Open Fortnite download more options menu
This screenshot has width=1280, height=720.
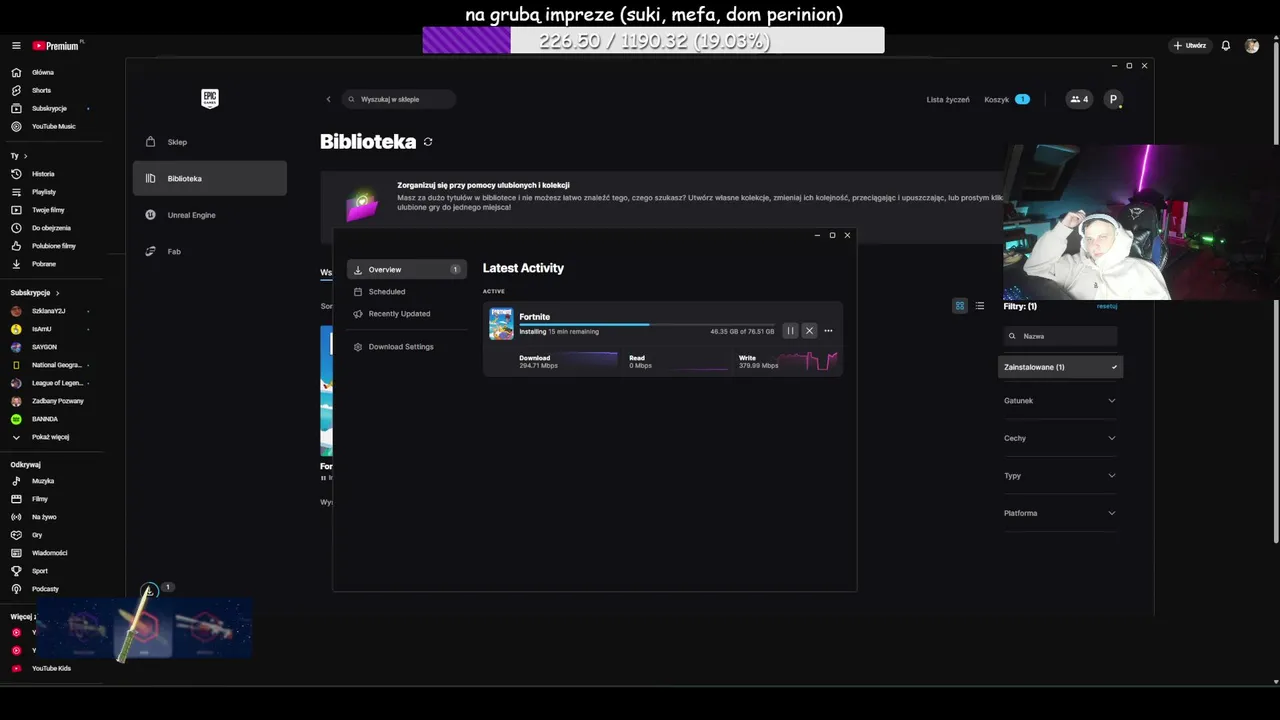[828, 331]
